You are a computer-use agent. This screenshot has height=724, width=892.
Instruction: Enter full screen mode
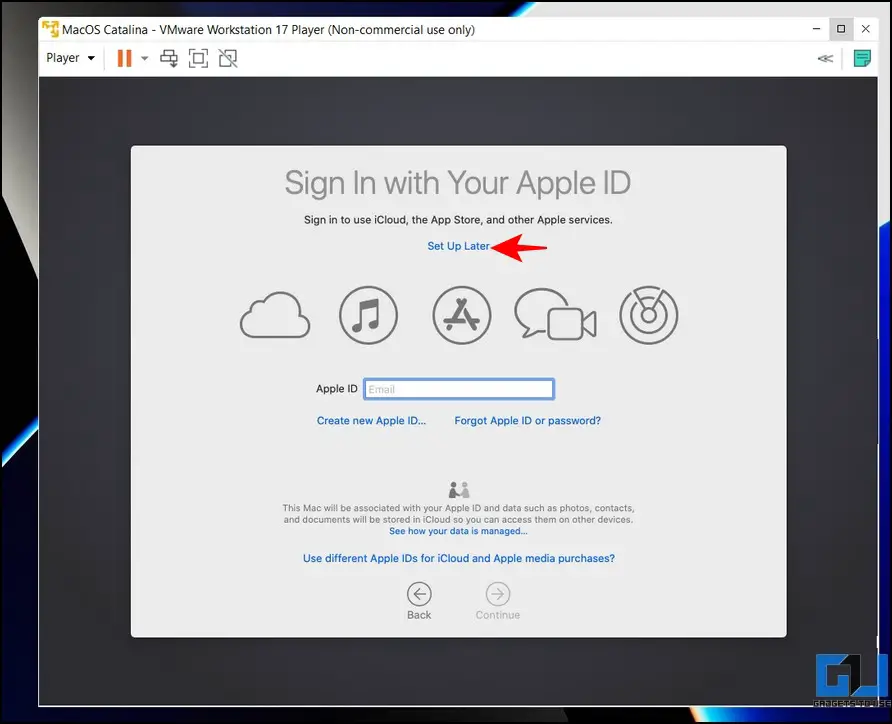198,58
